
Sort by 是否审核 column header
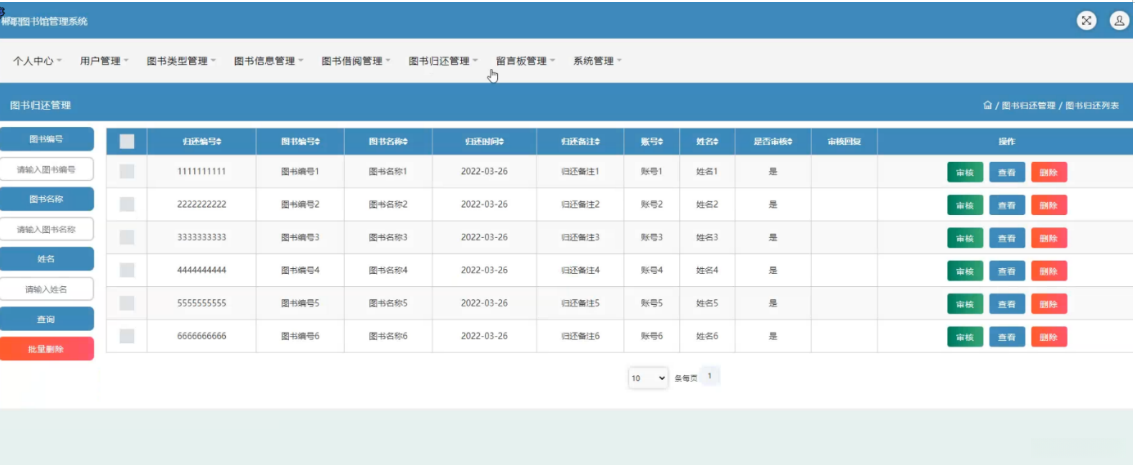[x=772, y=141]
